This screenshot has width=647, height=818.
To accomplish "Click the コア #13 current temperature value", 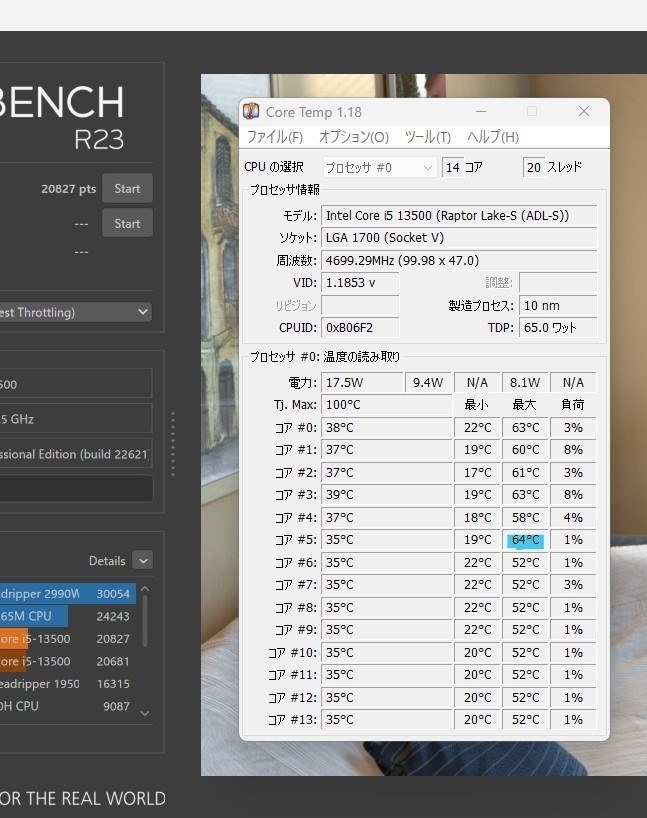I will tap(386, 720).
